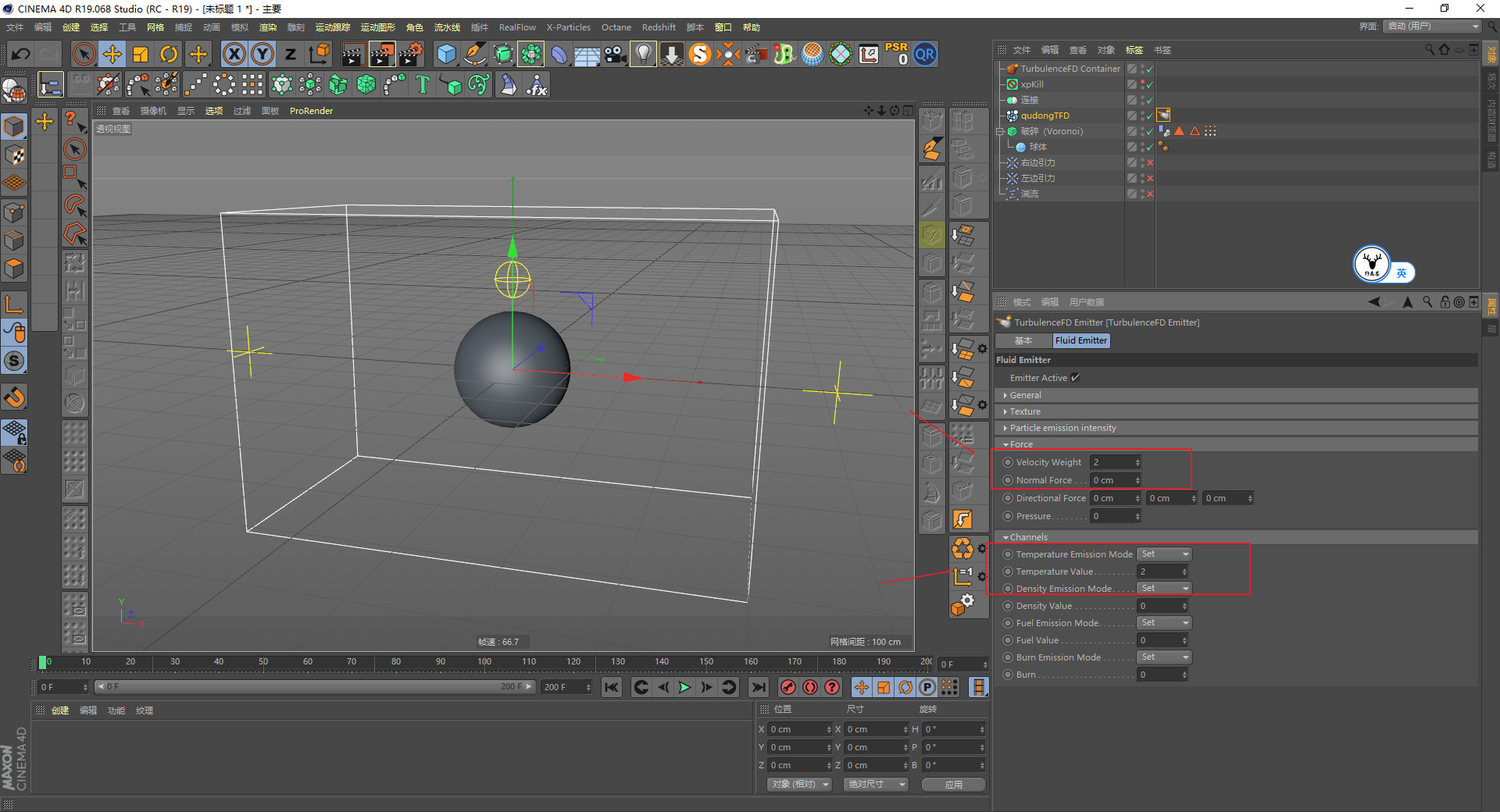Select the Move tool in top toolbar

[112, 54]
